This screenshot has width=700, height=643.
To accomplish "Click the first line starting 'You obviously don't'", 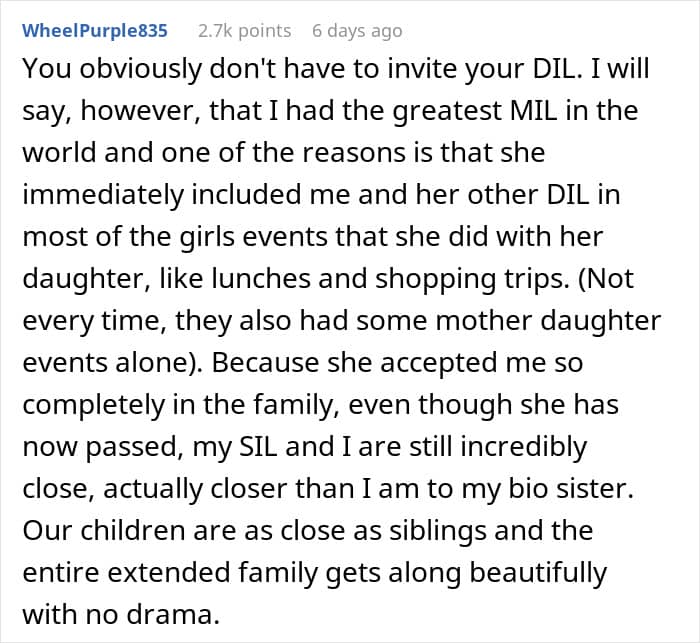I will (x=335, y=69).
